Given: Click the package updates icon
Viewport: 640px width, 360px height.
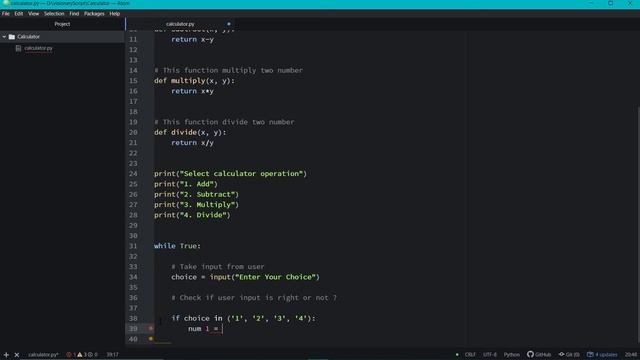Looking at the screenshot, I should (590, 354).
